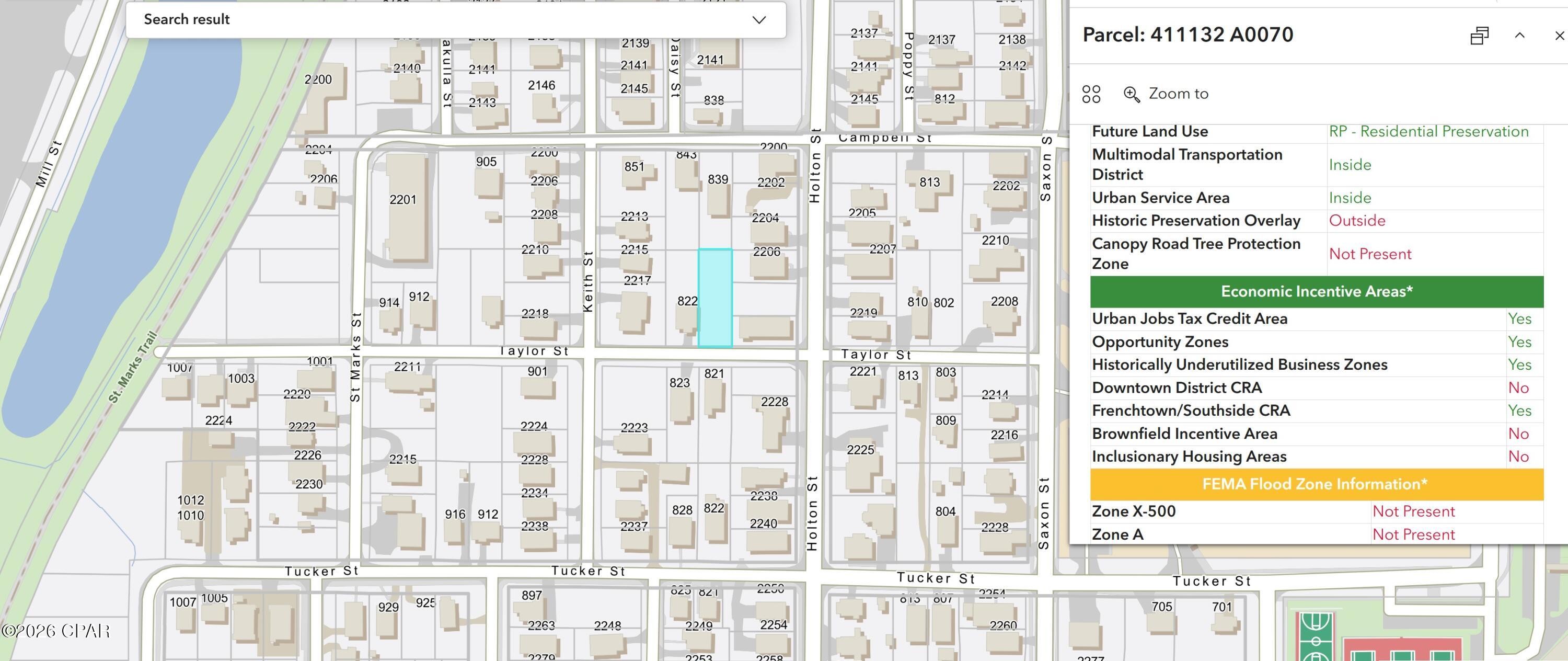
Task: Open the four-circle popup actions menu
Action: click(1091, 94)
